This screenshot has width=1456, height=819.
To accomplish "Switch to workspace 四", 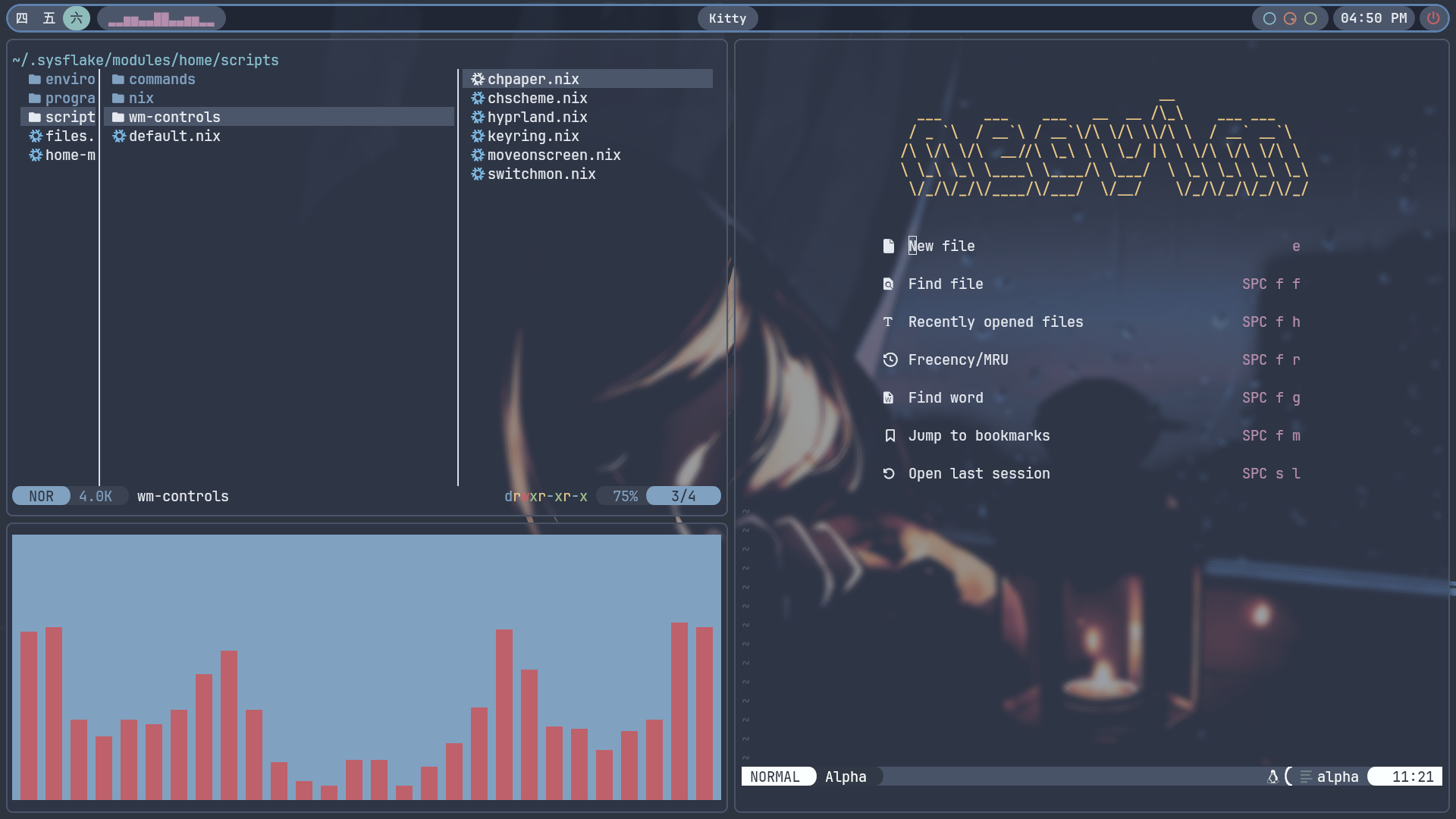I will tap(22, 18).
